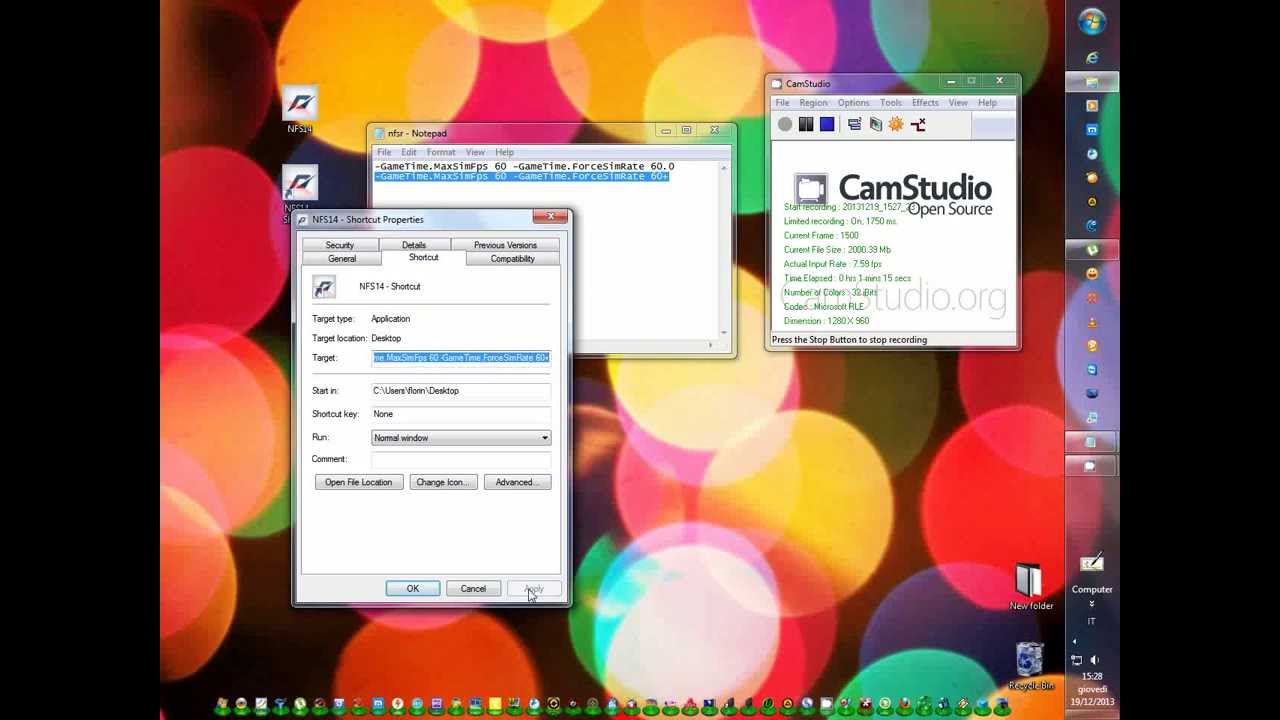Open Notepad Format menu

tap(441, 152)
